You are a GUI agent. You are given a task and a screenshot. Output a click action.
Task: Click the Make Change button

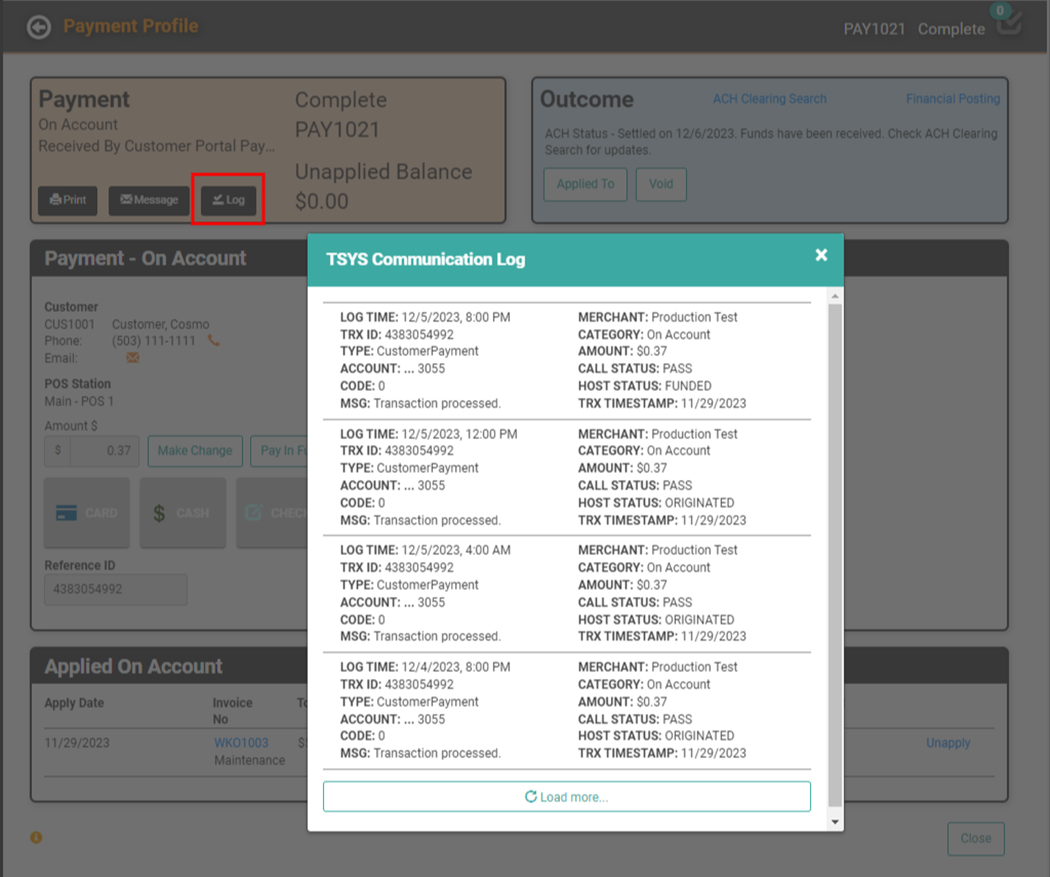[x=195, y=451]
